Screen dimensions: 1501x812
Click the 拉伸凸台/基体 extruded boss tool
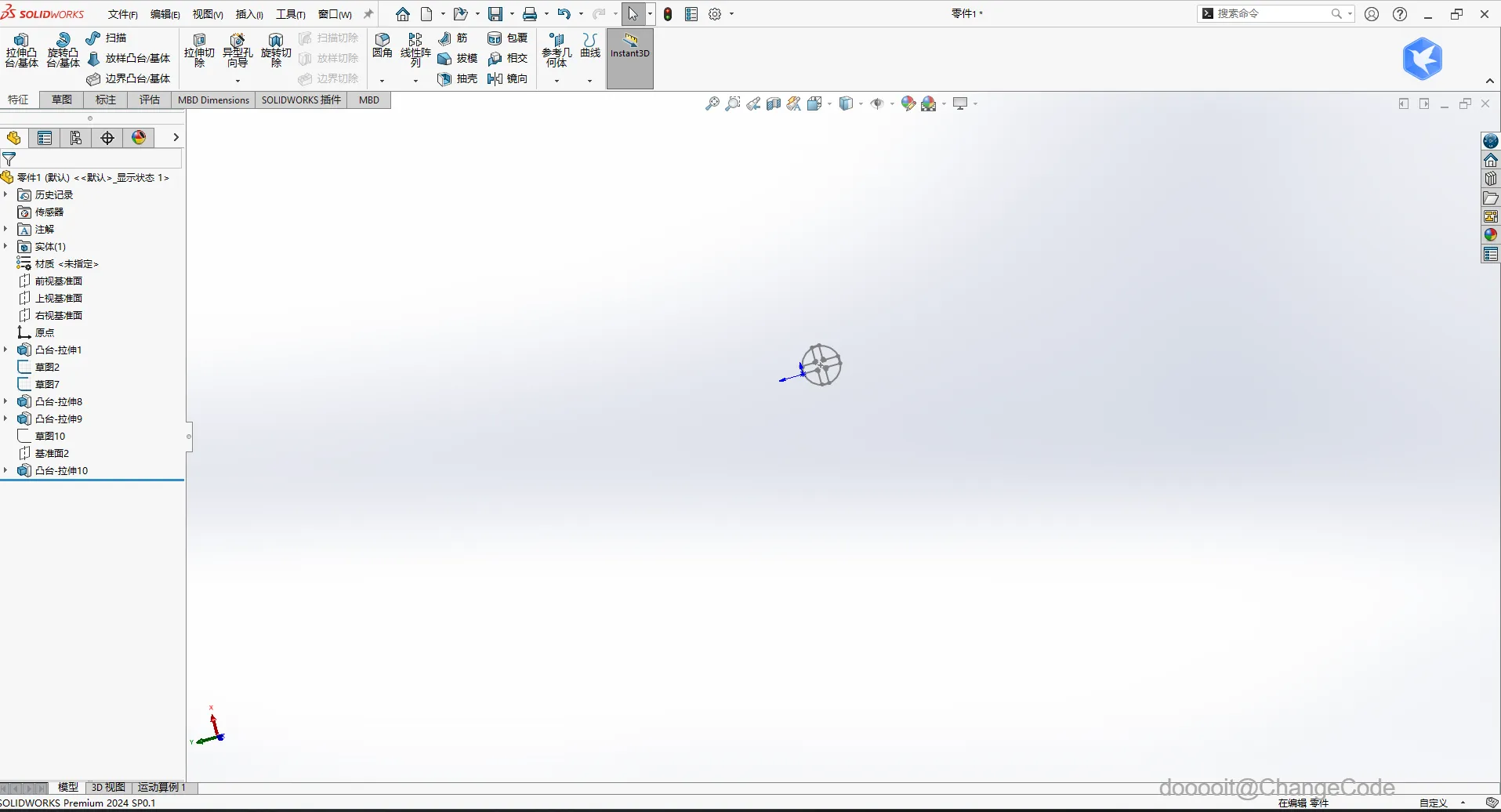tap(21, 51)
